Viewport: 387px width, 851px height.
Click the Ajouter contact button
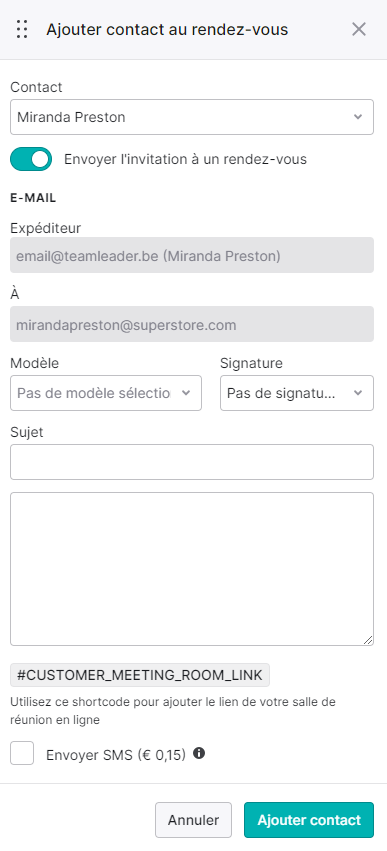pyautogui.click(x=309, y=820)
